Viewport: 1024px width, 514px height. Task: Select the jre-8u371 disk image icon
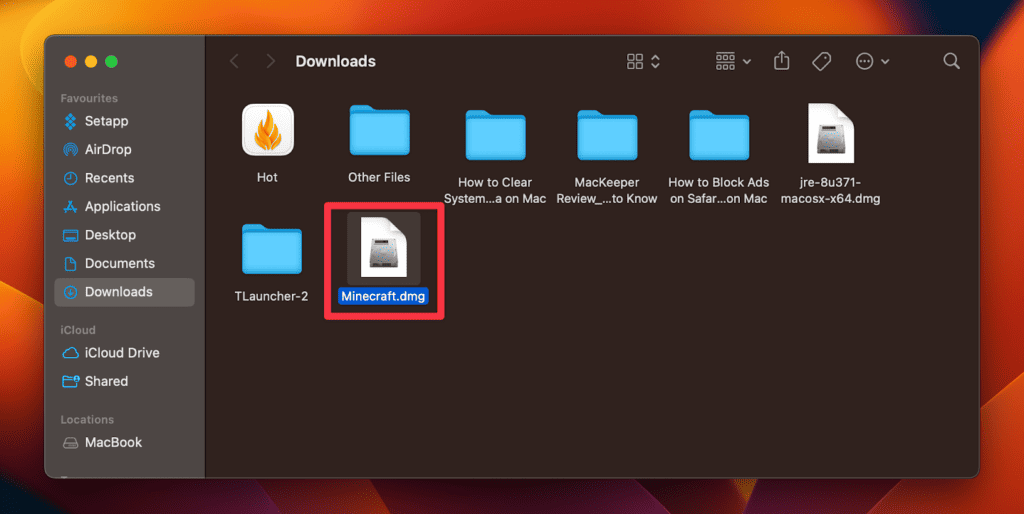831,133
